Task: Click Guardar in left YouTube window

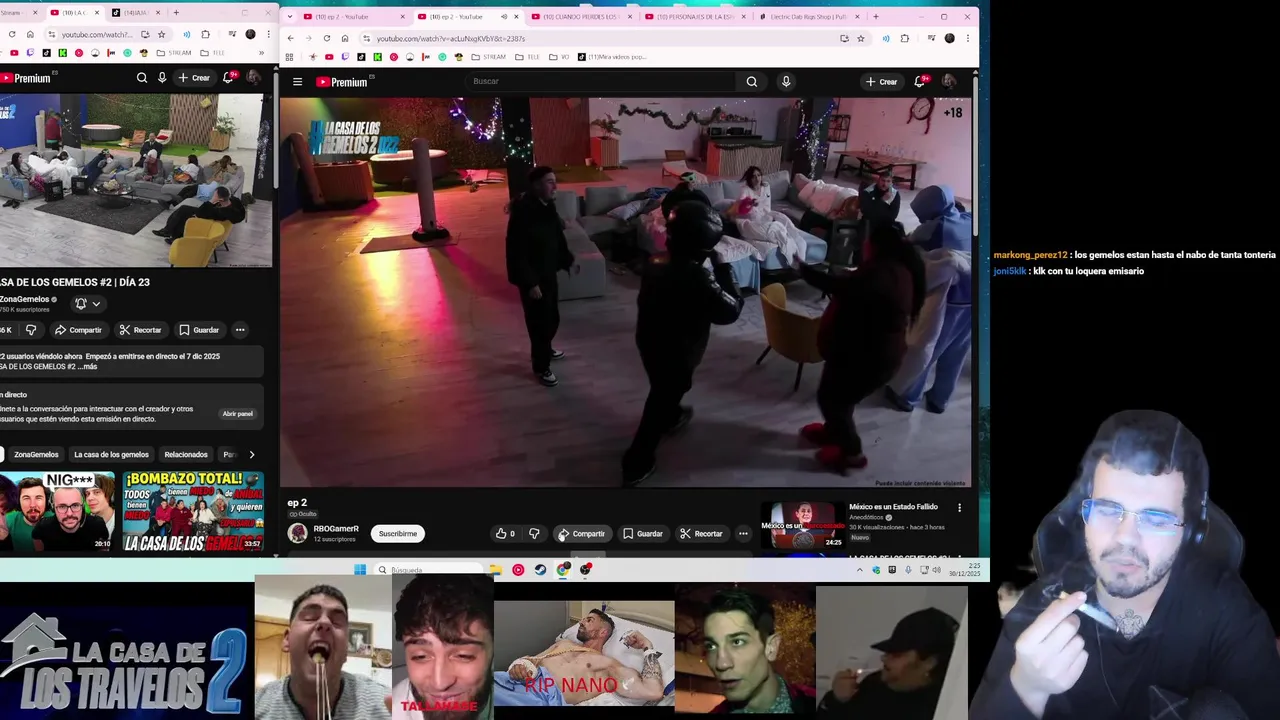Action: [x=199, y=330]
